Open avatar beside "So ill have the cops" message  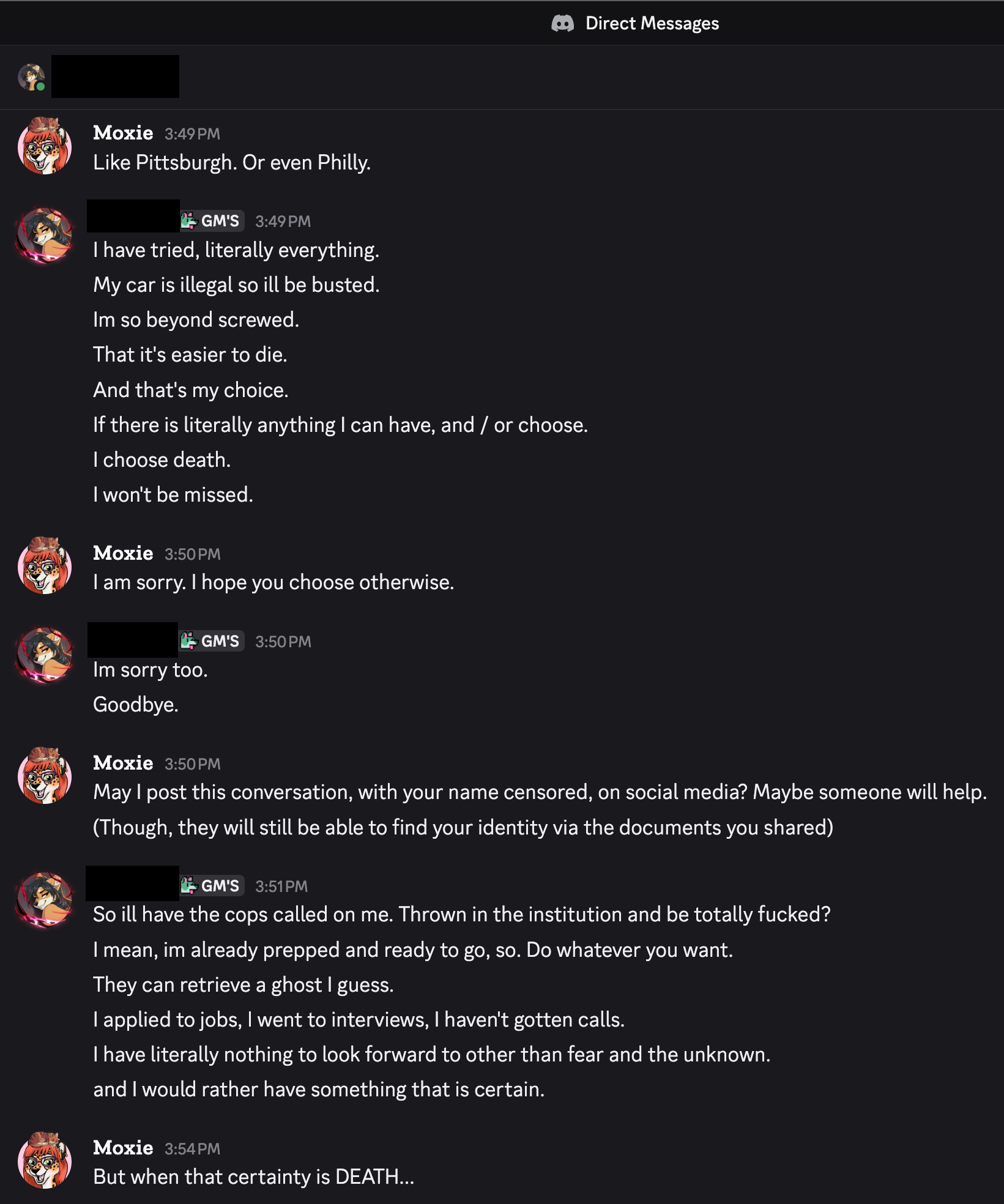pos(45,899)
